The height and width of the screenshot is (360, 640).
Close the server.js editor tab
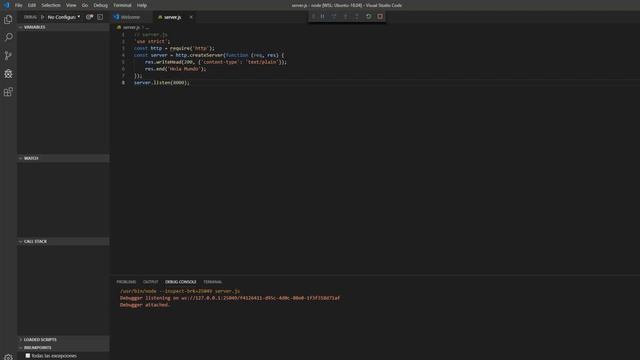point(191,17)
